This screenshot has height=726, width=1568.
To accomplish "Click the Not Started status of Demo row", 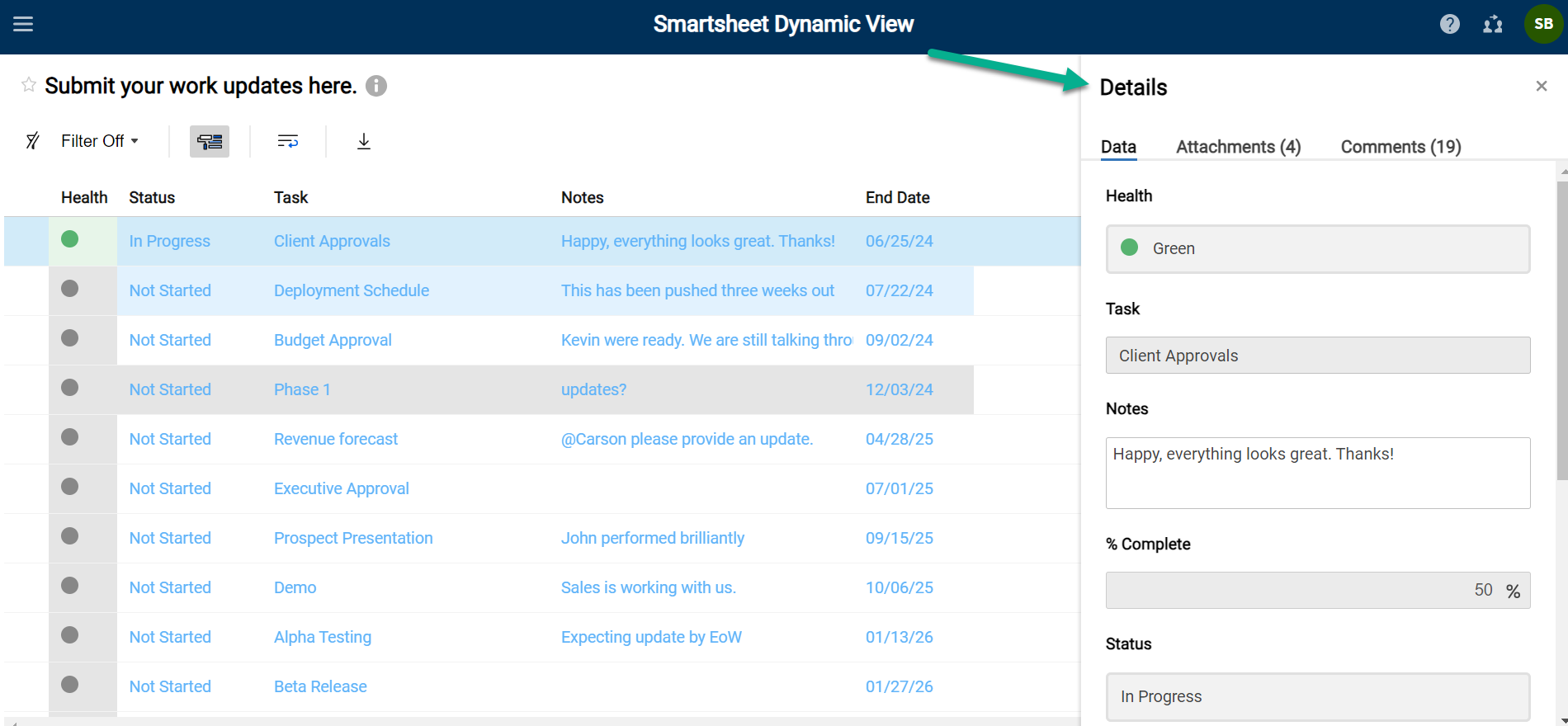I will pyautogui.click(x=170, y=587).
